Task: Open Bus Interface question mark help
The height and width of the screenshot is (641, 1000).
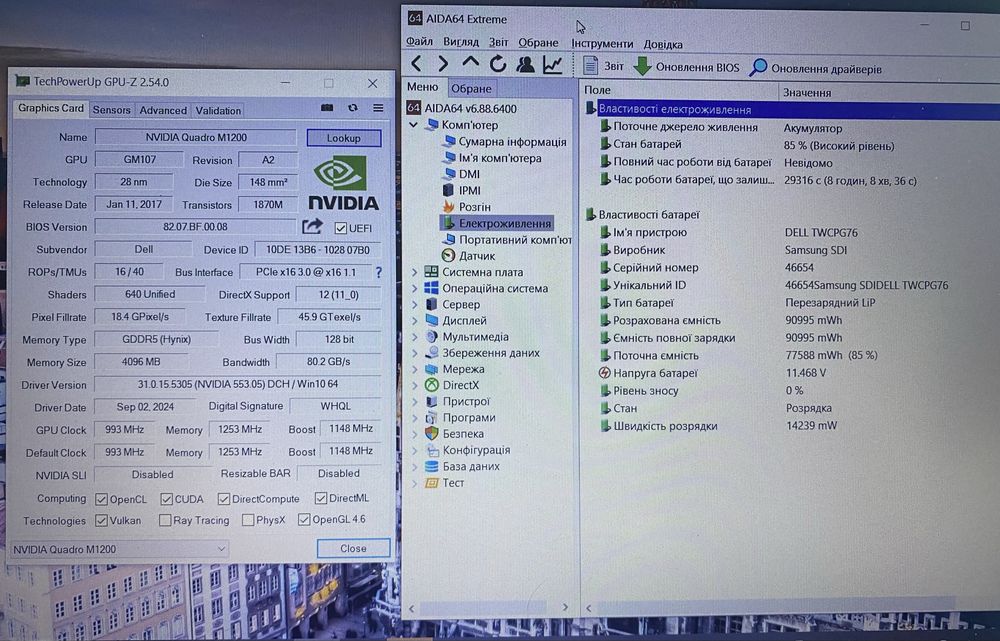Action: (379, 272)
